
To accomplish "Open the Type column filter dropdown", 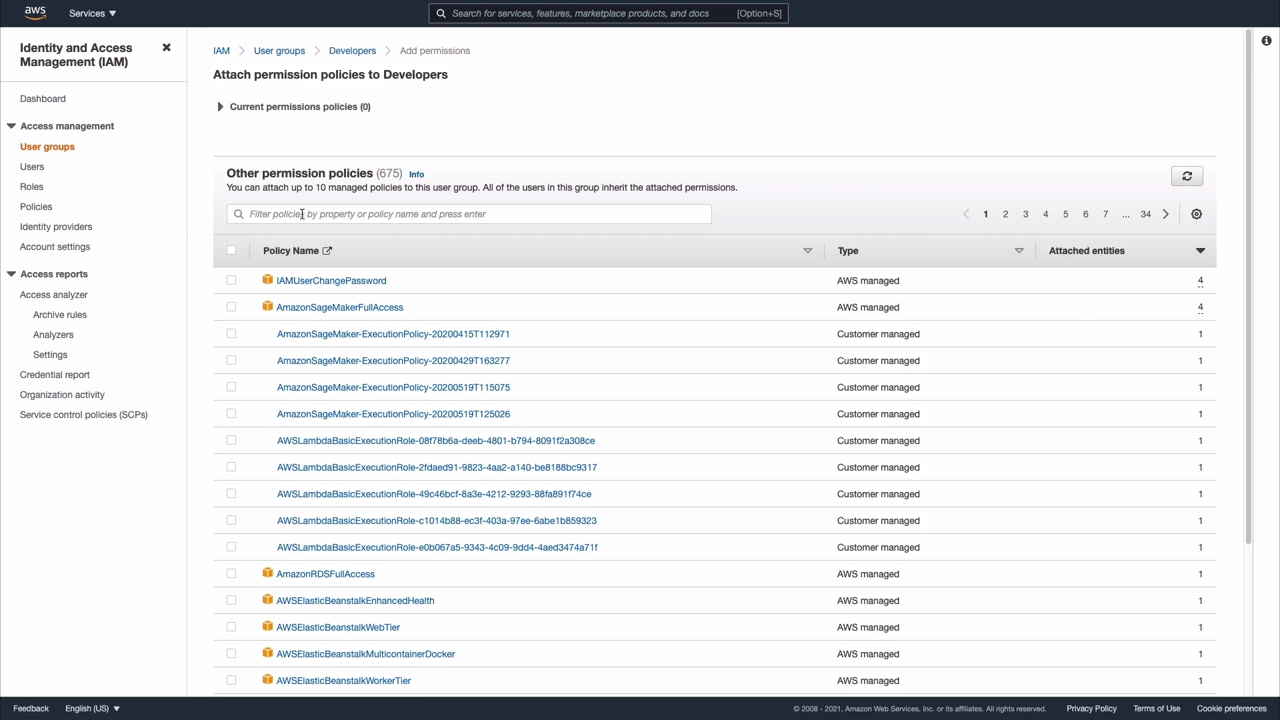I will 1019,251.
